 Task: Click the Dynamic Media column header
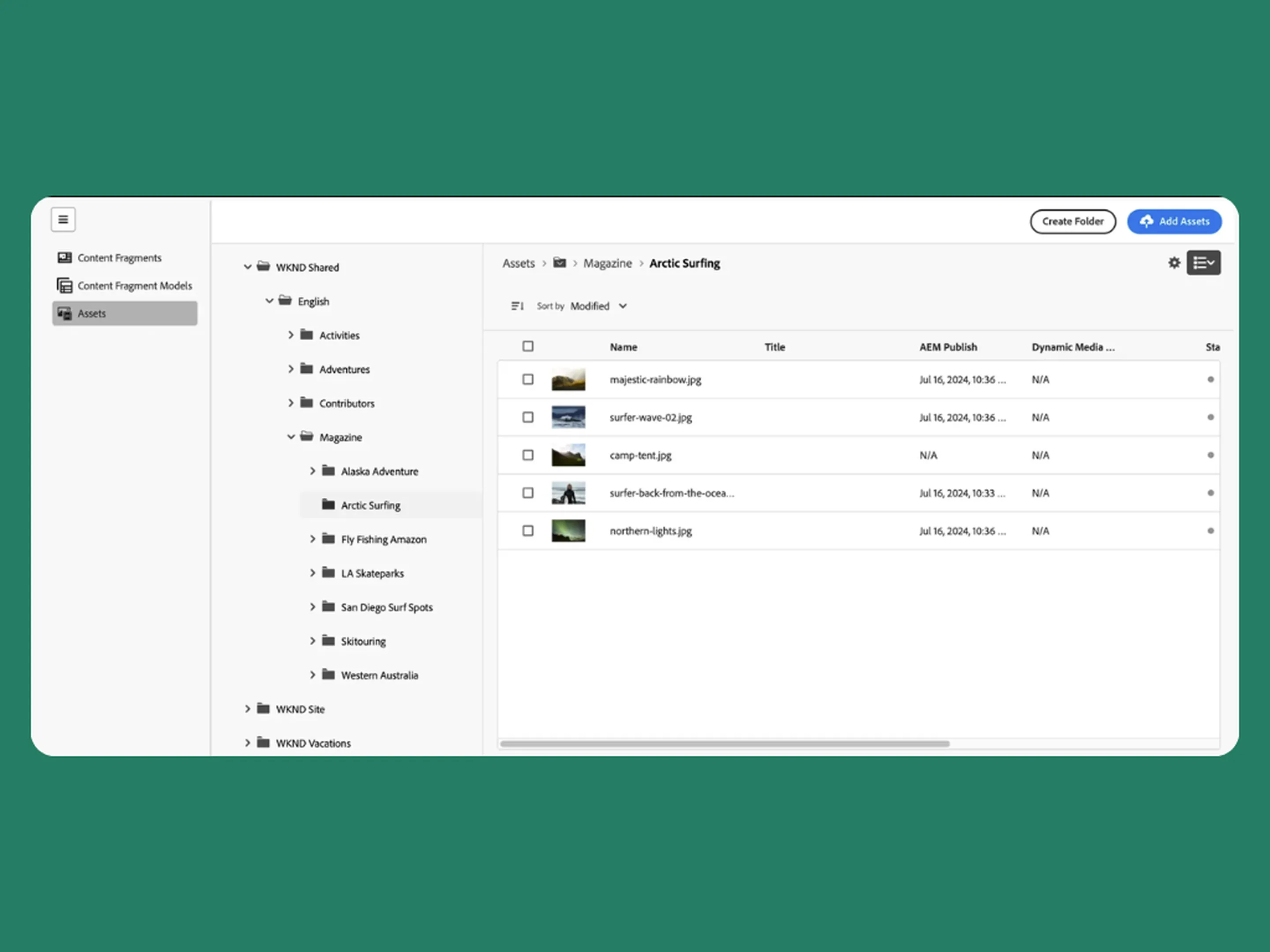tap(1072, 347)
